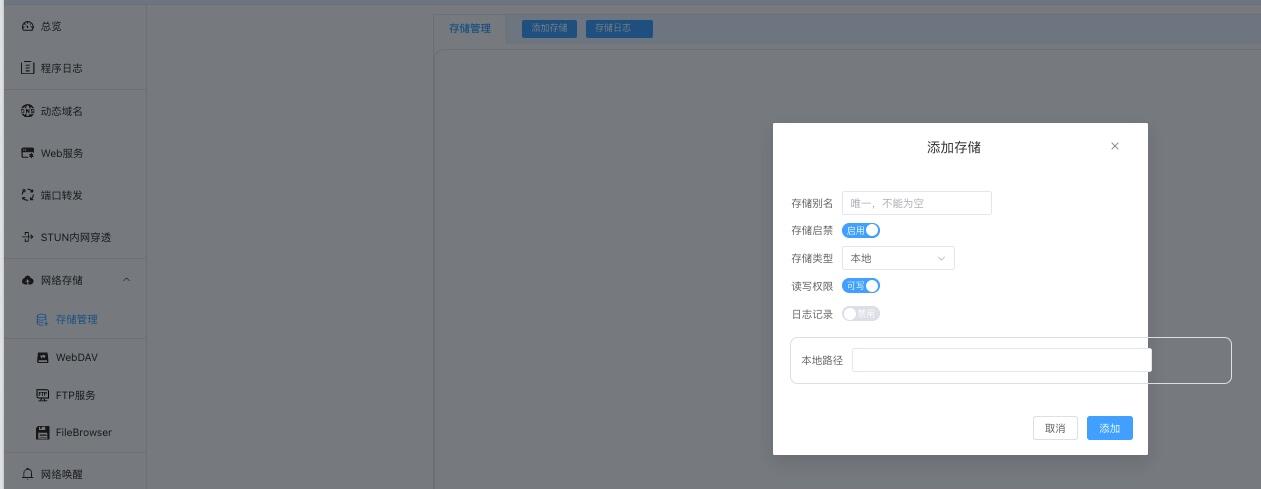Select FTP服务 submenu entry
Viewport: 1261px width, 489px height.
73,395
